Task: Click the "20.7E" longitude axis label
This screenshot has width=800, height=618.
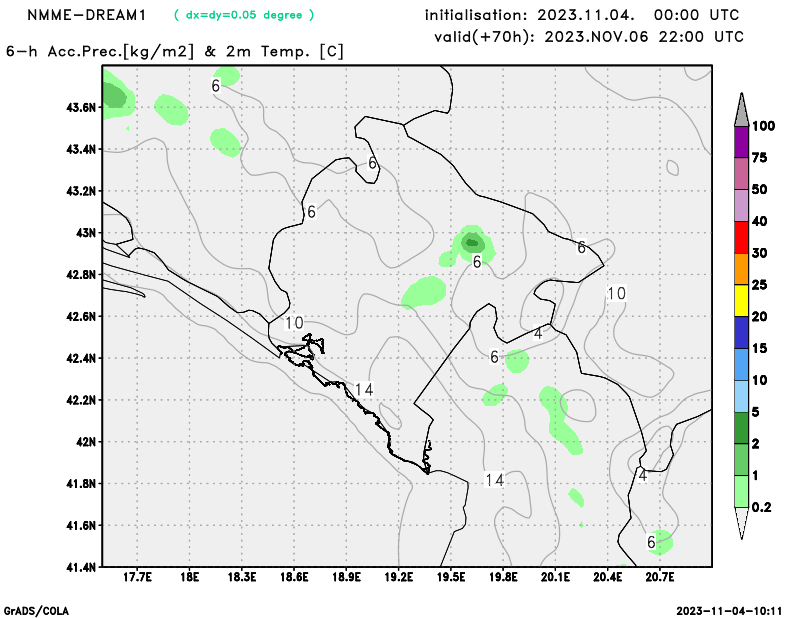Action: click(660, 577)
